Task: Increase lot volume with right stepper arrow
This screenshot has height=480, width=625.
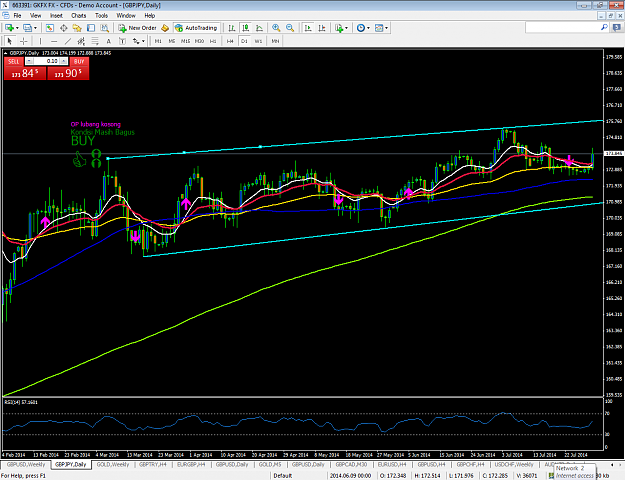Action: click(x=63, y=61)
